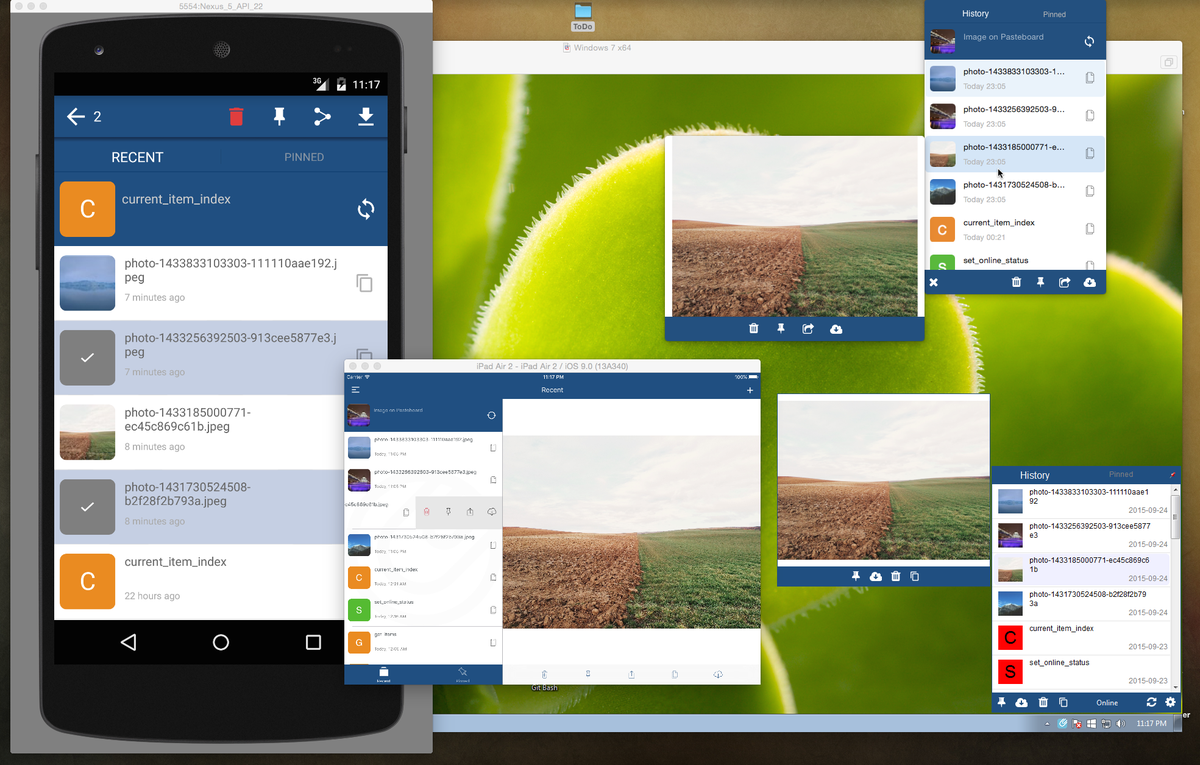
Task: Select photo-1433256392503 row in Windows panel
Action: 1082,534
